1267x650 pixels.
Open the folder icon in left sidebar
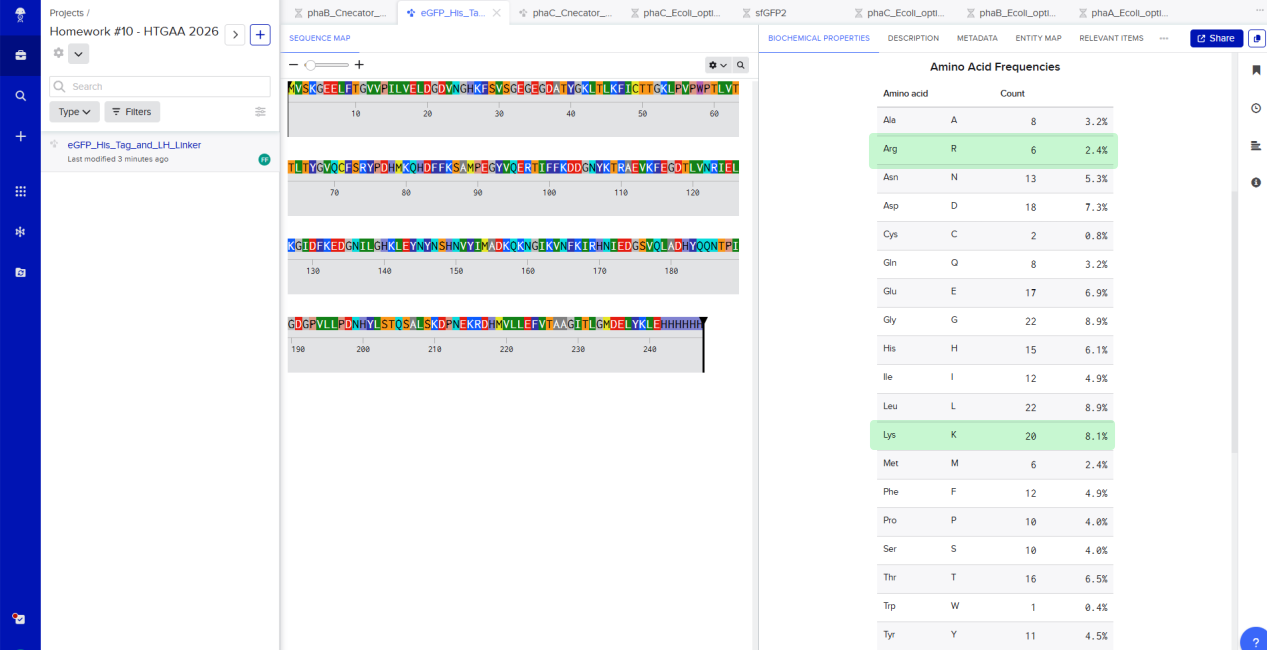click(20, 272)
